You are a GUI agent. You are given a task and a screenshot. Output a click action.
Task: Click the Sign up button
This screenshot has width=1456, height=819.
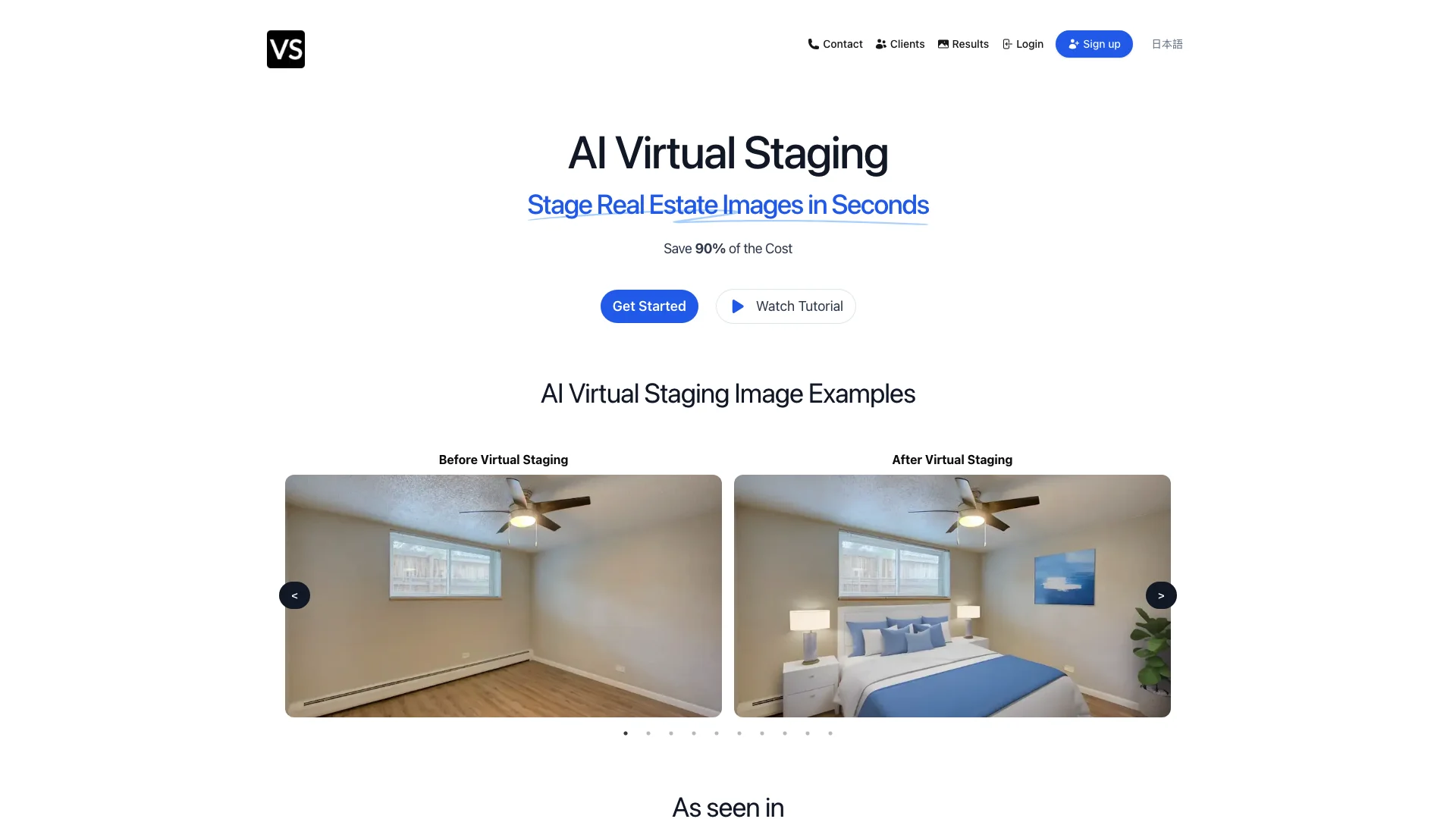[x=1094, y=44]
